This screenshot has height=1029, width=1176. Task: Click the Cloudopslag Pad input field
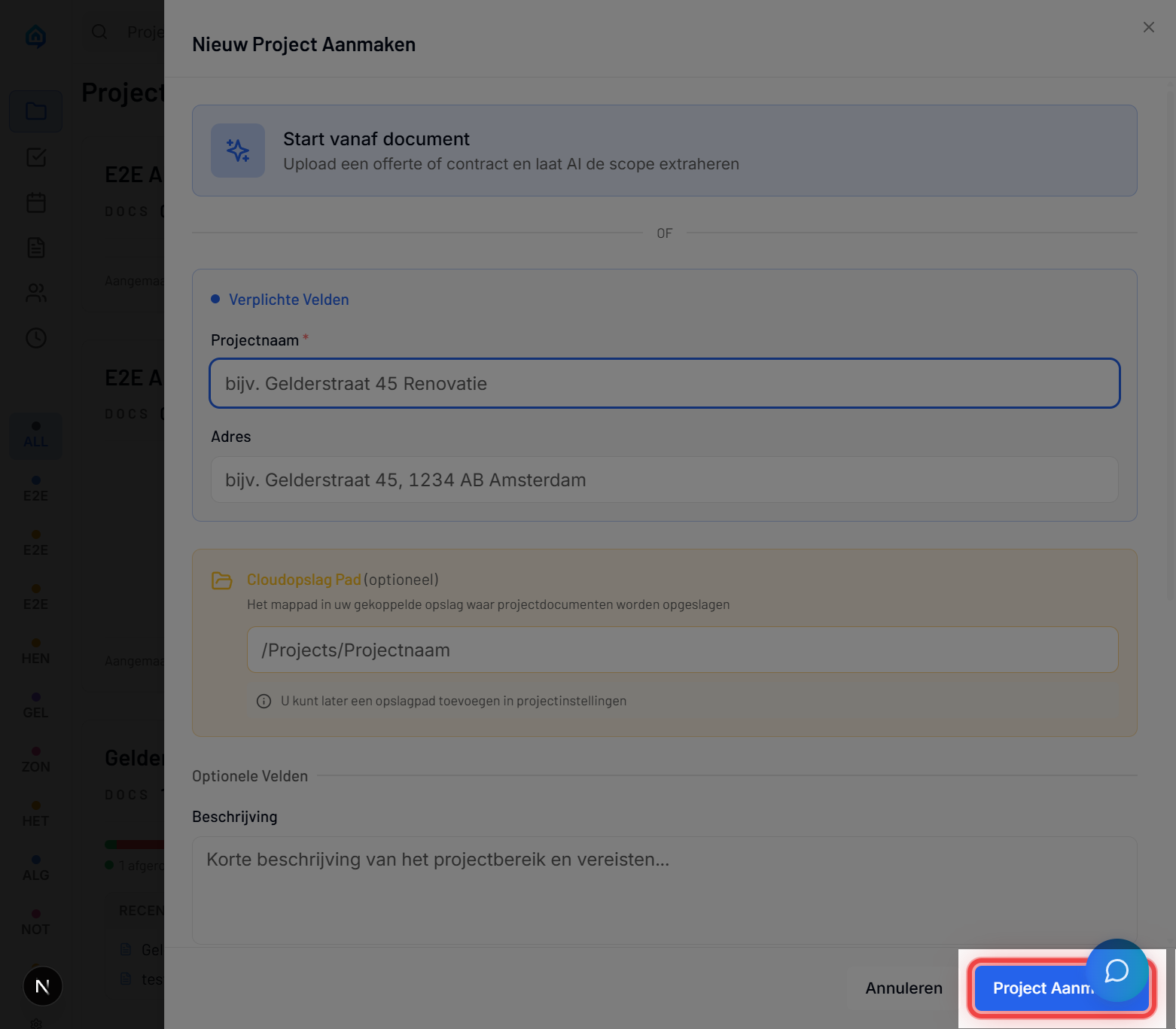point(682,650)
